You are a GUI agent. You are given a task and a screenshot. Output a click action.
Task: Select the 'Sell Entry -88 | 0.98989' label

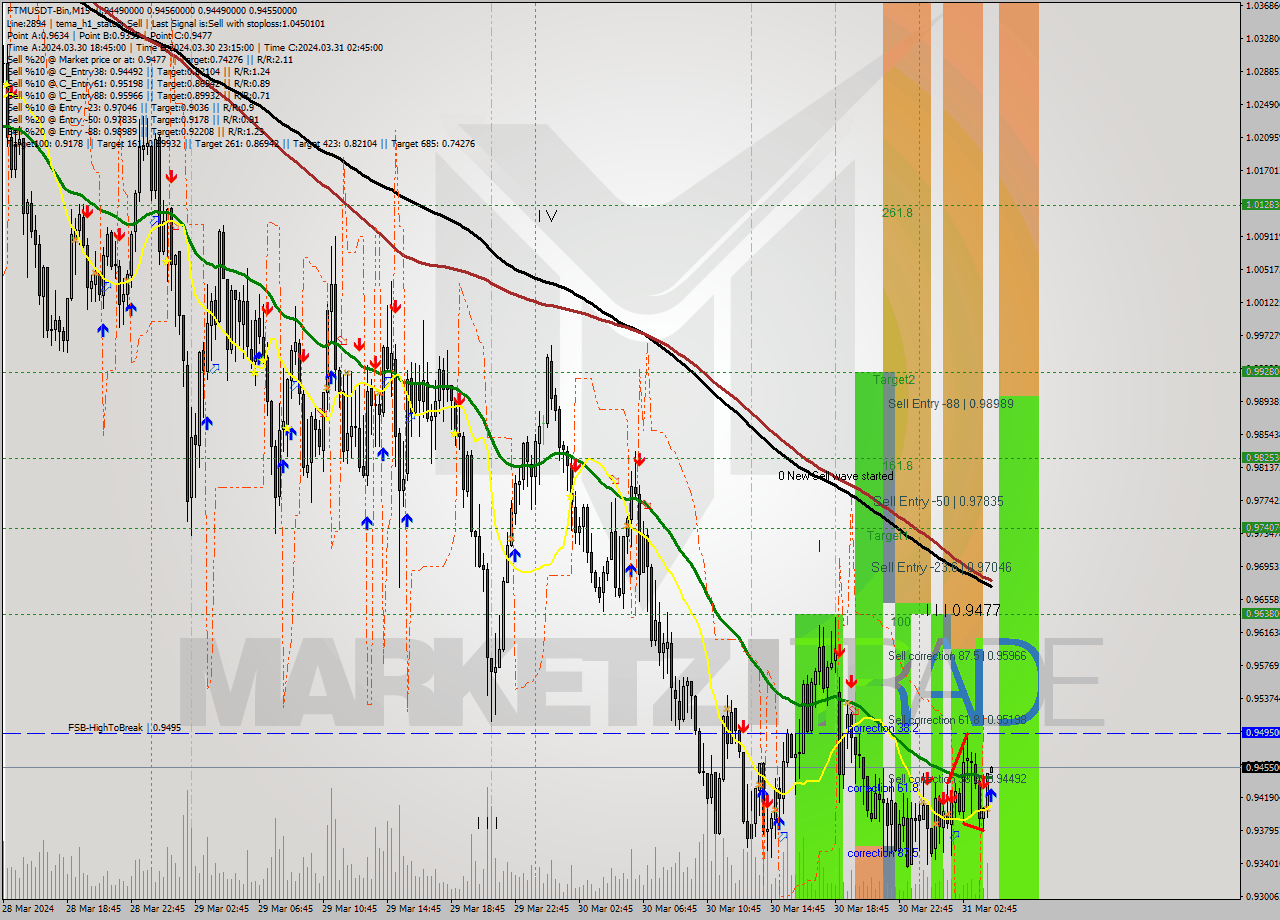[x=950, y=403]
